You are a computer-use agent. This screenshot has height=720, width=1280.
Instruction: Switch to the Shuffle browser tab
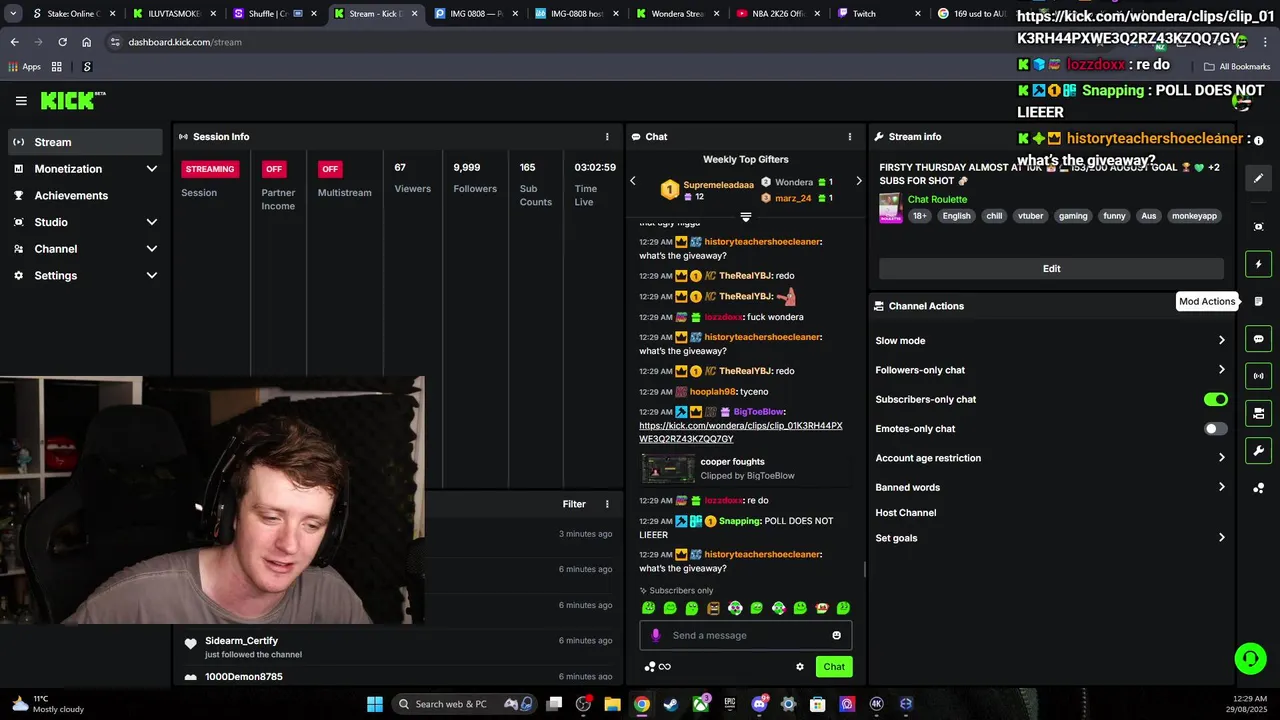pyautogui.click(x=275, y=14)
